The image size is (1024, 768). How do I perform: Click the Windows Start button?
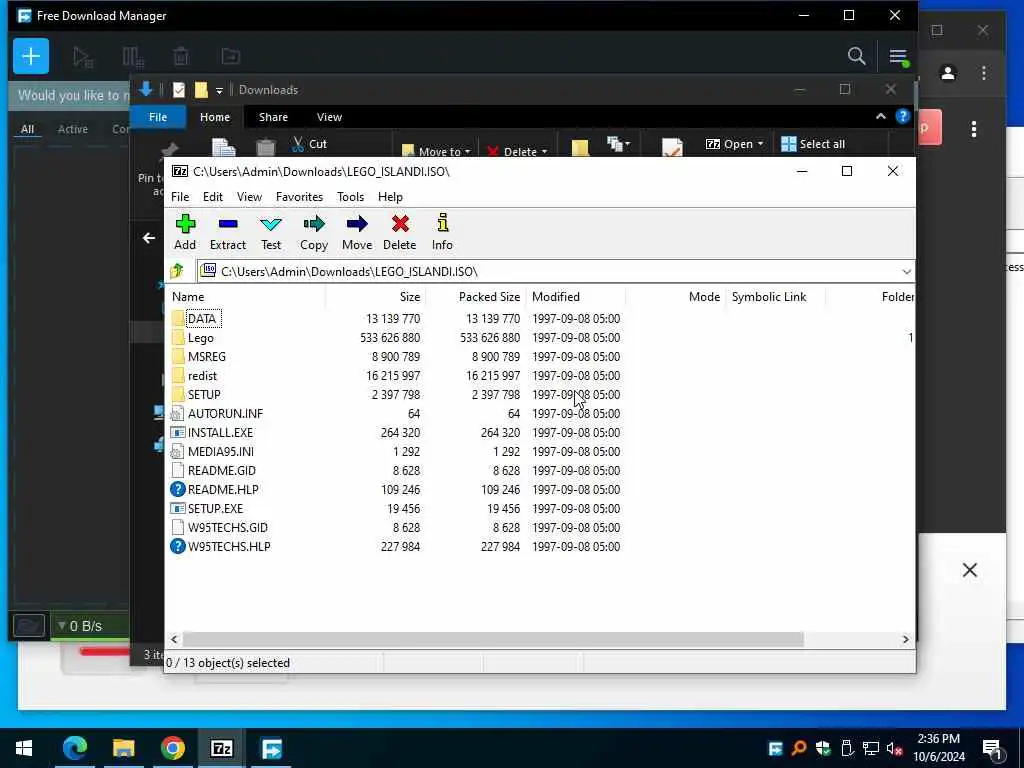pos(24,748)
